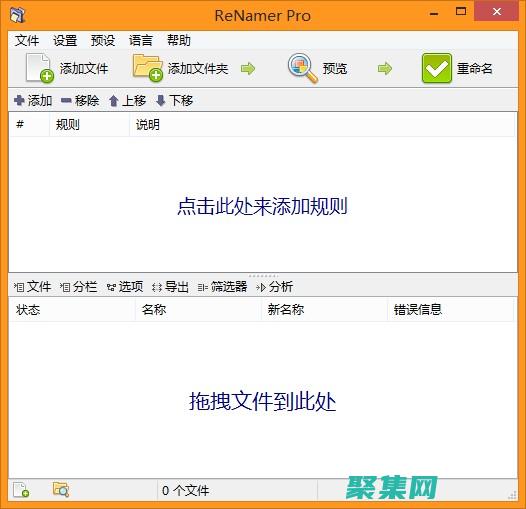Open the 语言 menu
The width and height of the screenshot is (526, 509).
(x=141, y=41)
